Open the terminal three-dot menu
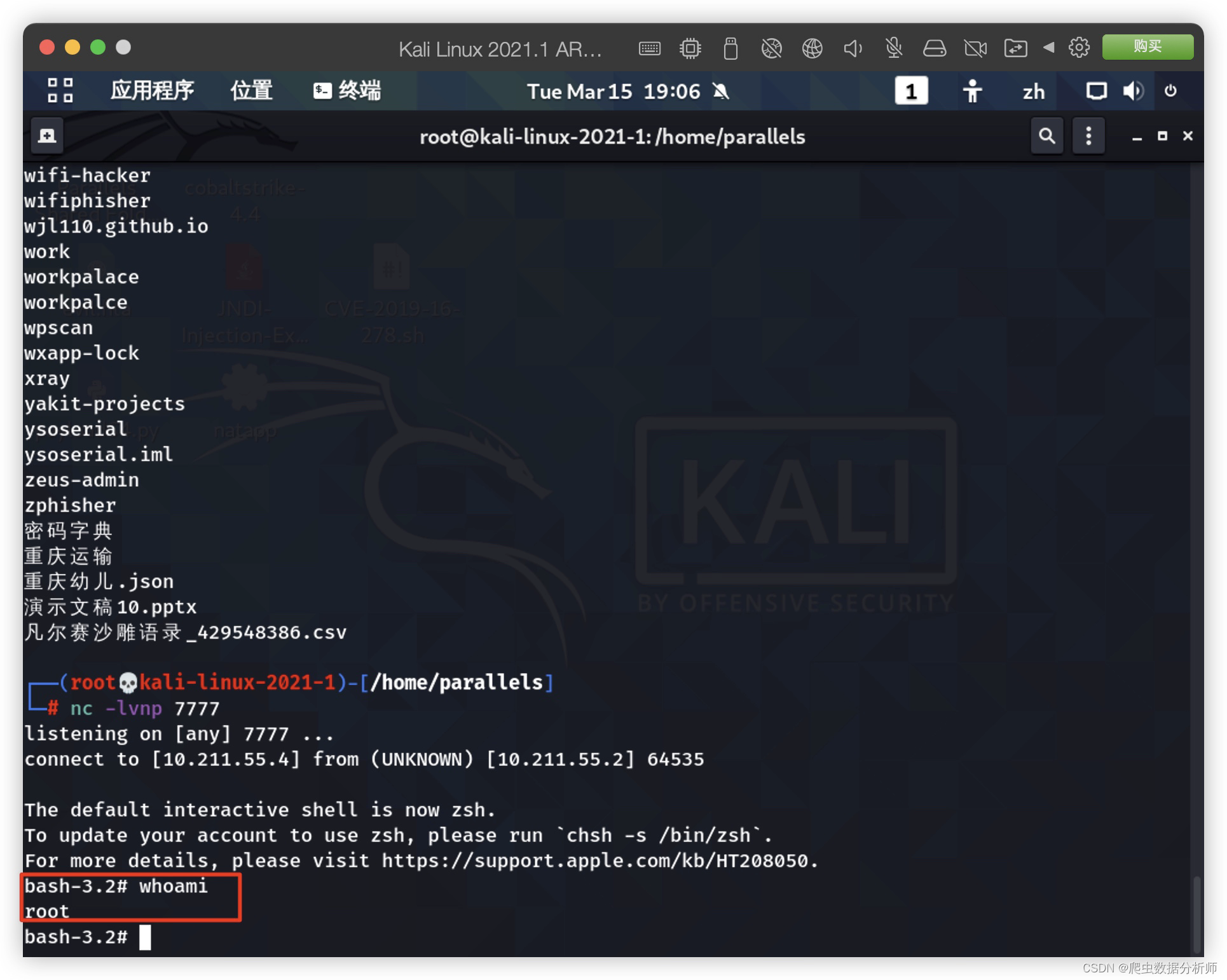Viewport: 1227px width, 980px height. 1088,135
